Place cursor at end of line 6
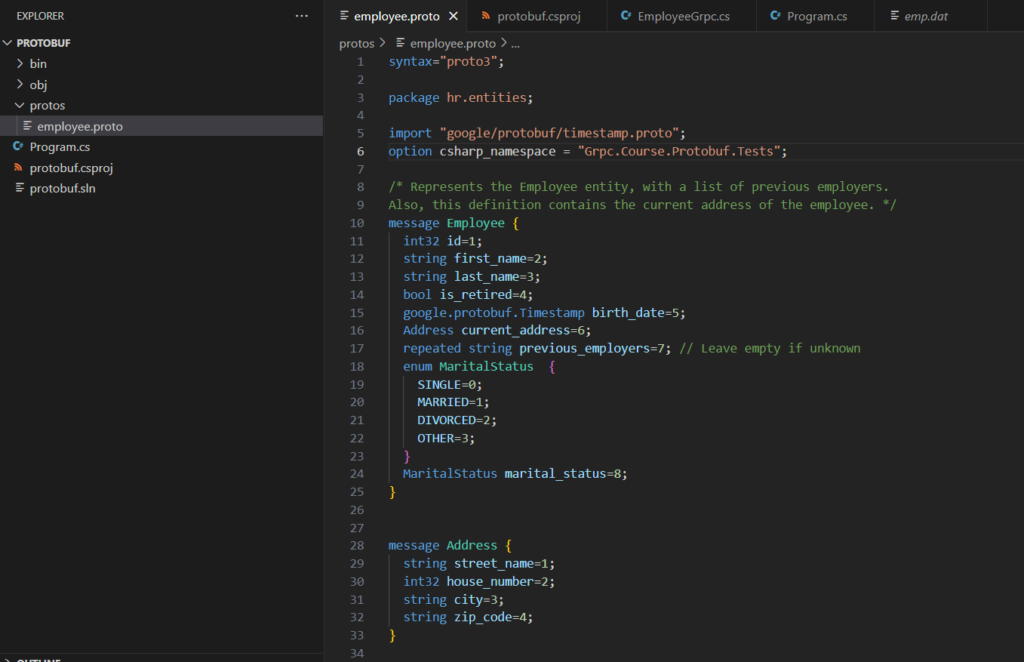This screenshot has height=662, width=1024. [x=789, y=152]
